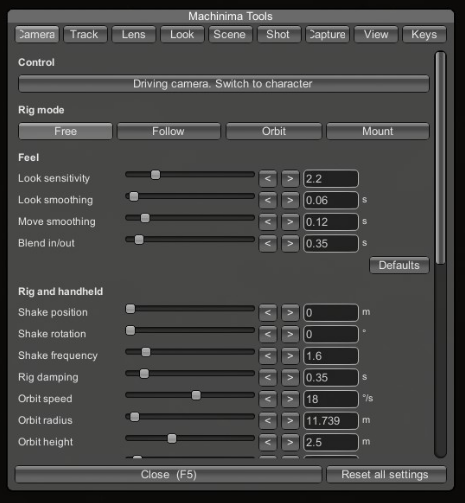Click the Orbit radius value field

[x=331, y=421]
